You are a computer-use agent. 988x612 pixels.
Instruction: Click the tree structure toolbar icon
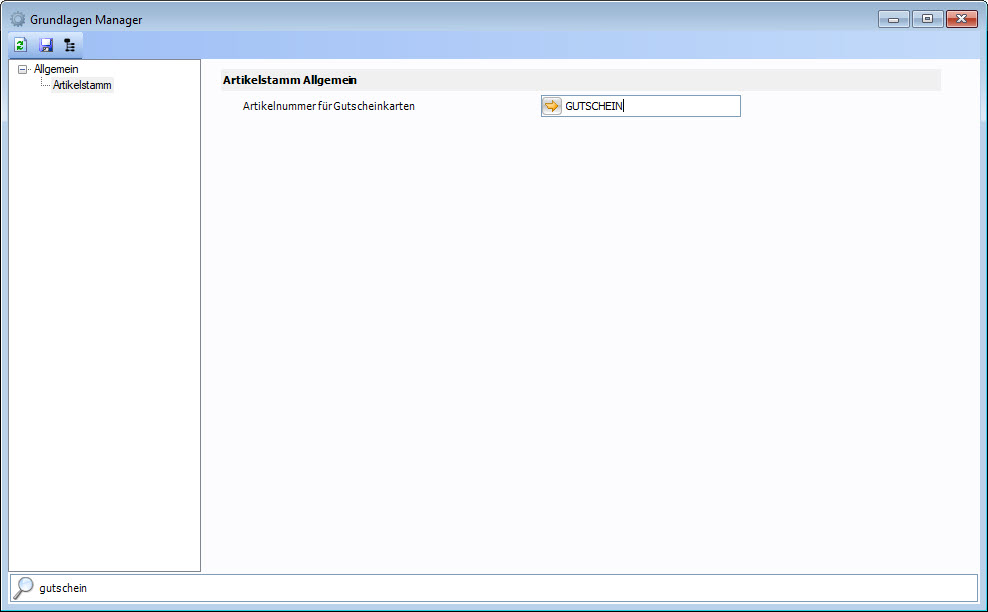pyautogui.click(x=69, y=45)
